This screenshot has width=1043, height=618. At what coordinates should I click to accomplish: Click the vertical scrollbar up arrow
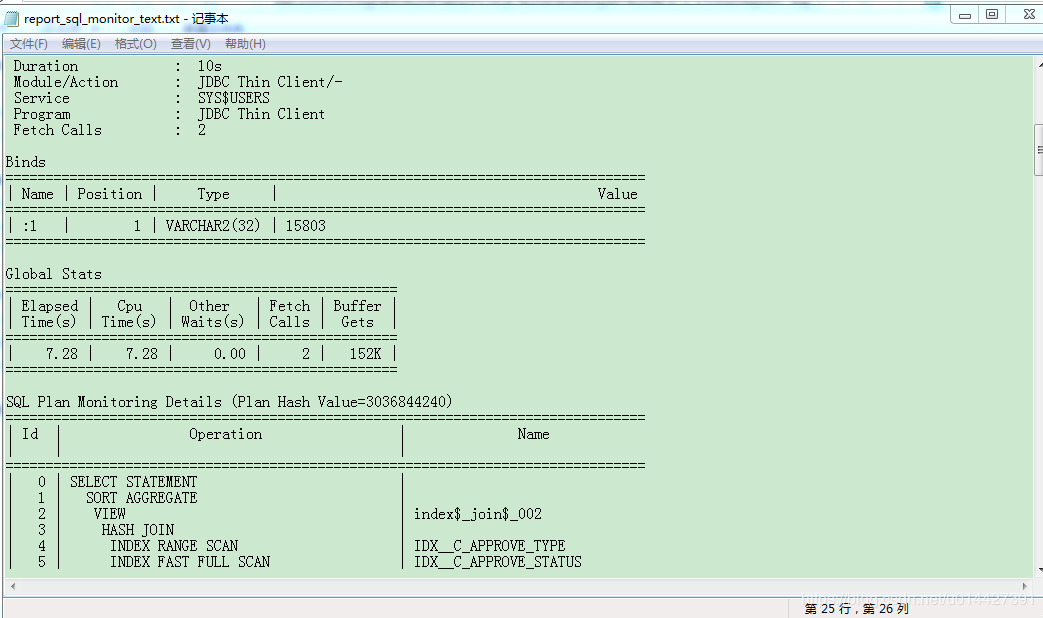[x=1038, y=65]
